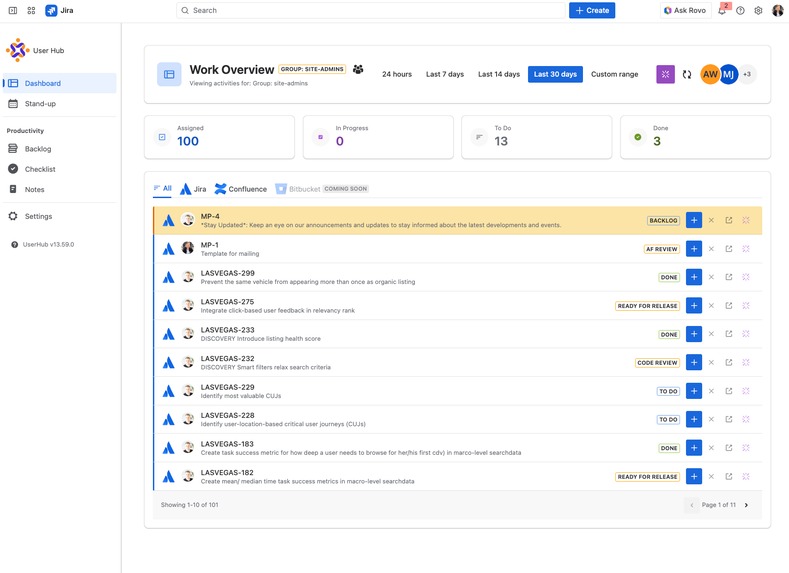
Task: Select the MJ user avatar
Action: click(729, 74)
